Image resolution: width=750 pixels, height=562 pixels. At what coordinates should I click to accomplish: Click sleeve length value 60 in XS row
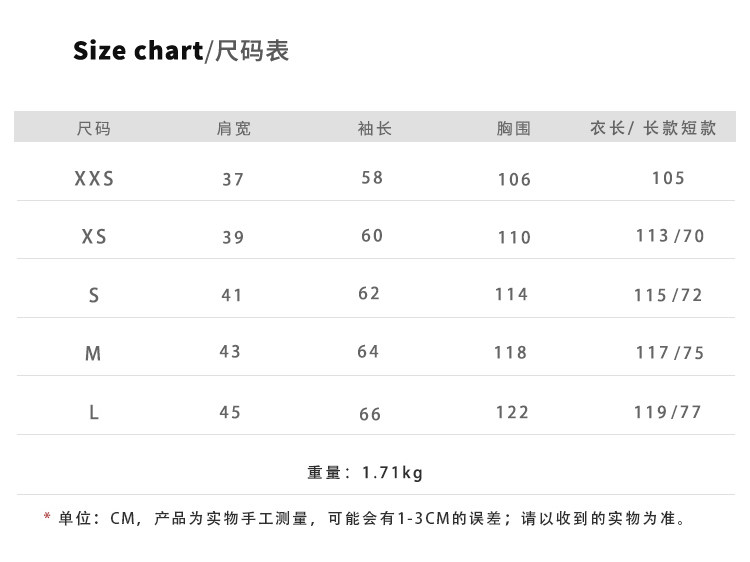pos(372,236)
